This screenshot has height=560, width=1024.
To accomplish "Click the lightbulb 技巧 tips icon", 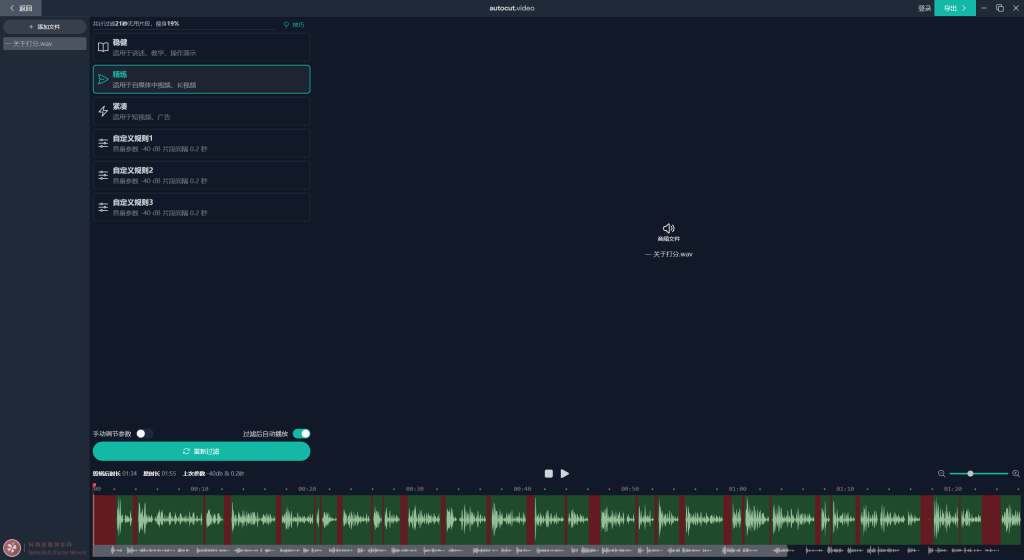I will coord(286,24).
